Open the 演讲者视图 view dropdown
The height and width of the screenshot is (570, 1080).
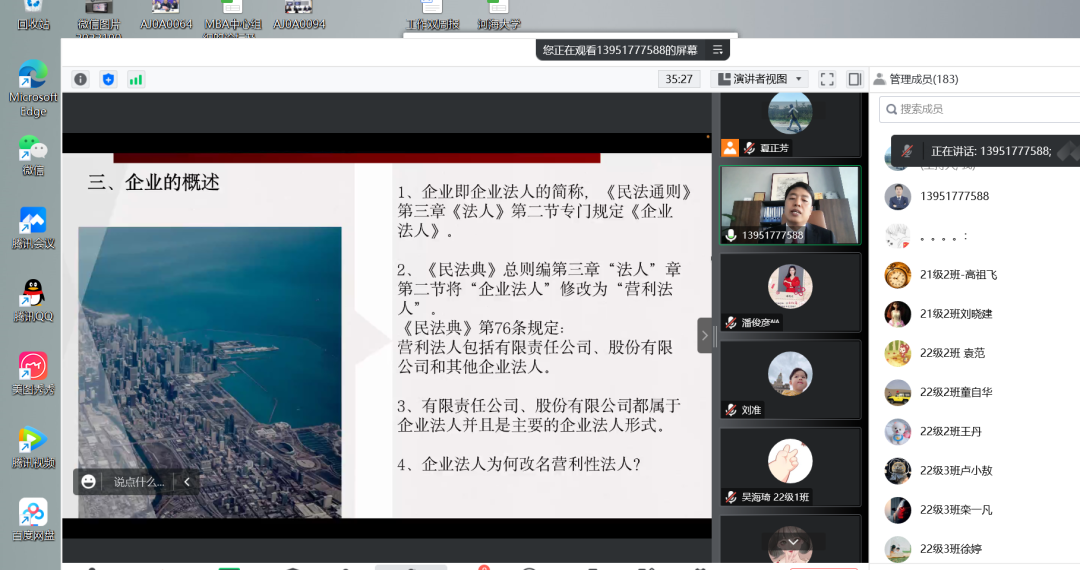(760, 79)
